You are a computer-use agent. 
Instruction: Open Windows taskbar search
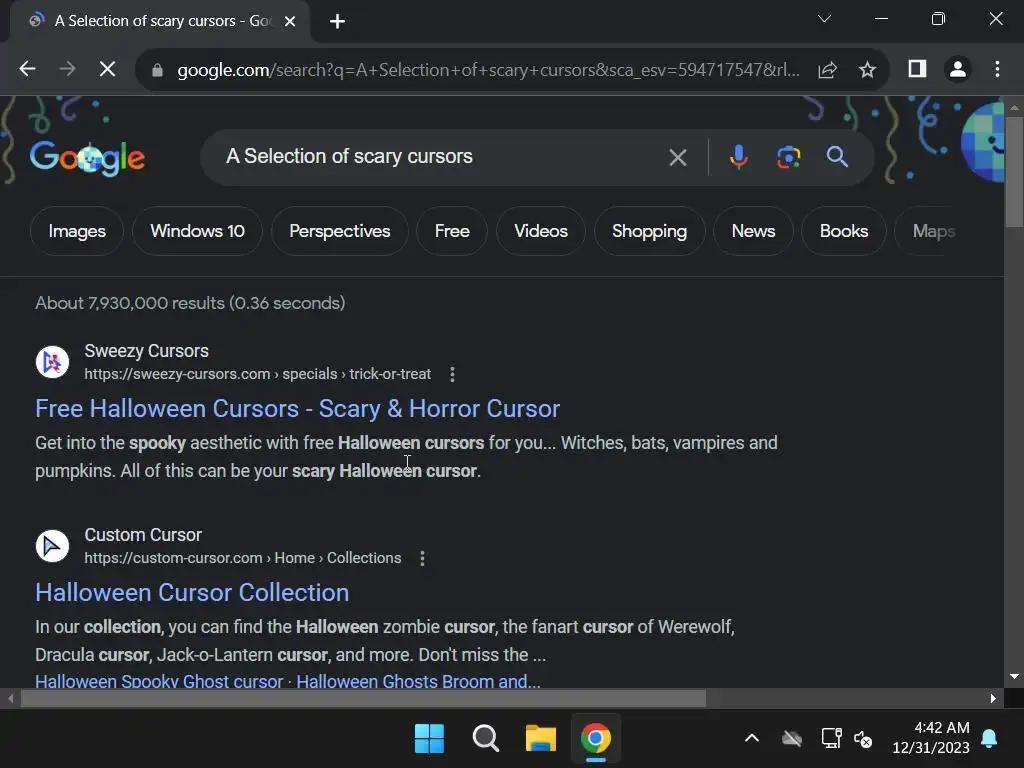pyautogui.click(x=485, y=739)
